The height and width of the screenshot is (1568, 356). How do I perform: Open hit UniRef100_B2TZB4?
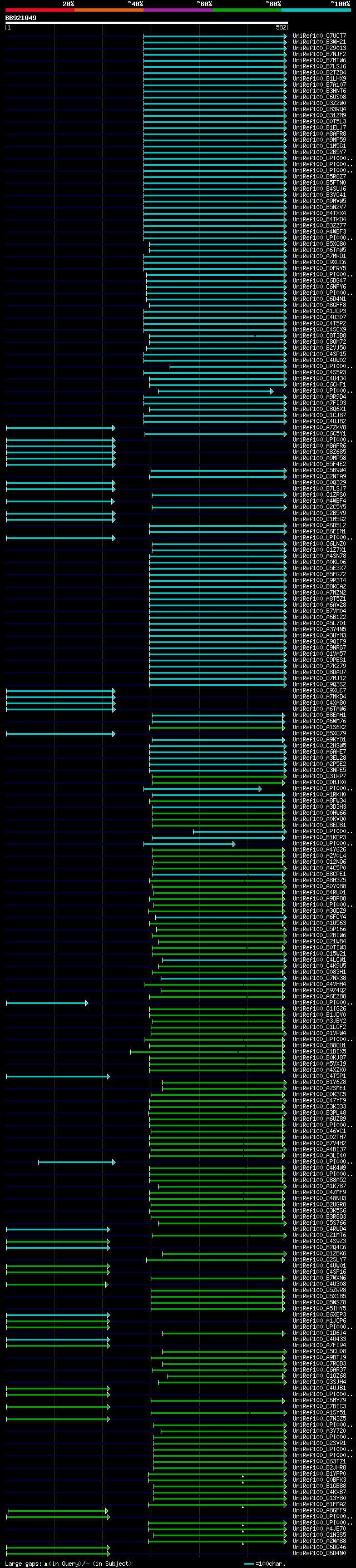click(319, 72)
